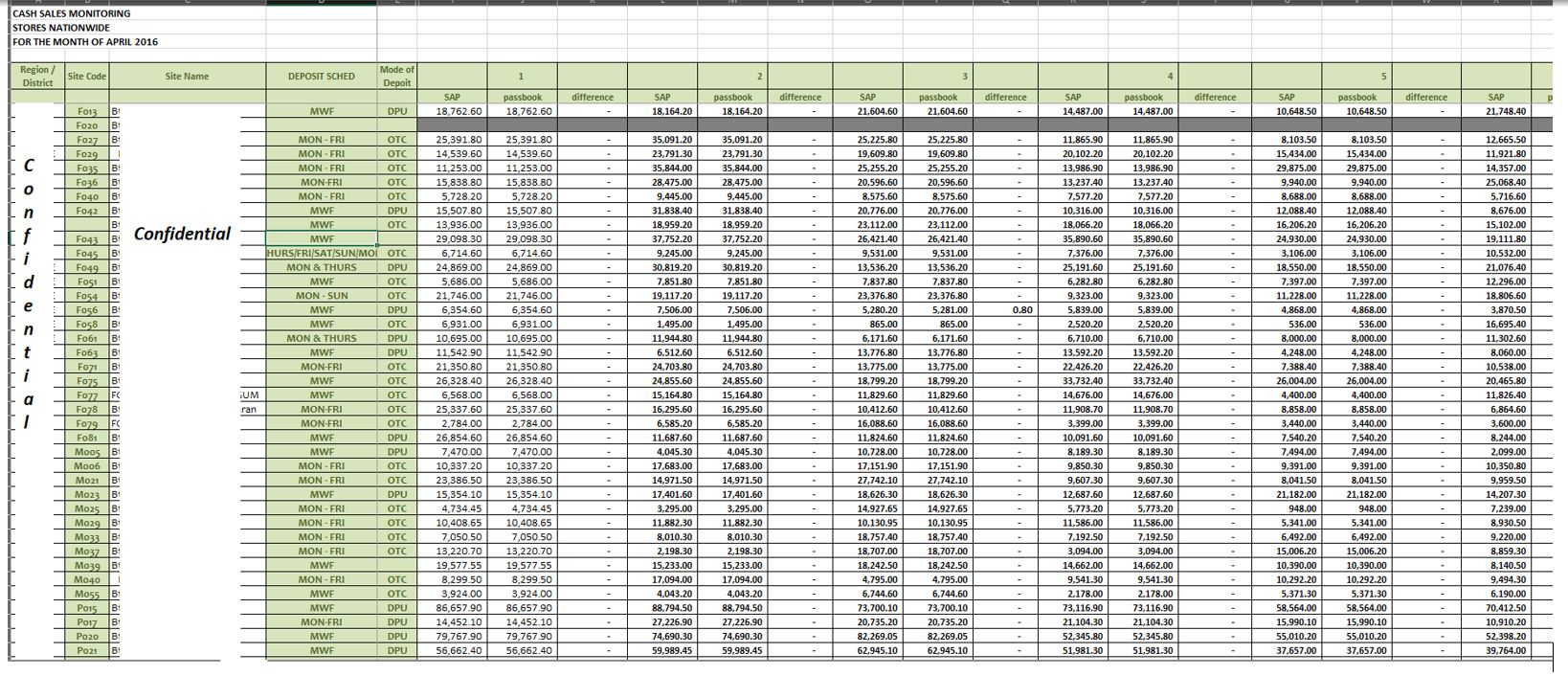
Task: Click site code F077 cell
Action: pos(87,395)
